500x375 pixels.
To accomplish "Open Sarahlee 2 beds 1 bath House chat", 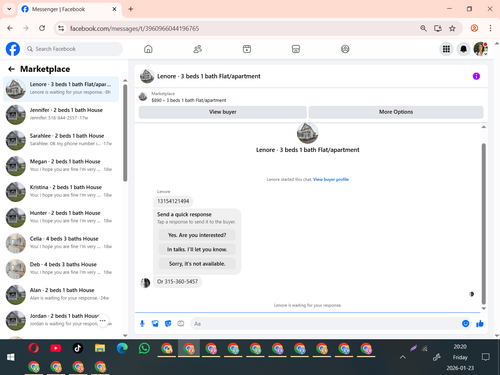I will 61,140.
